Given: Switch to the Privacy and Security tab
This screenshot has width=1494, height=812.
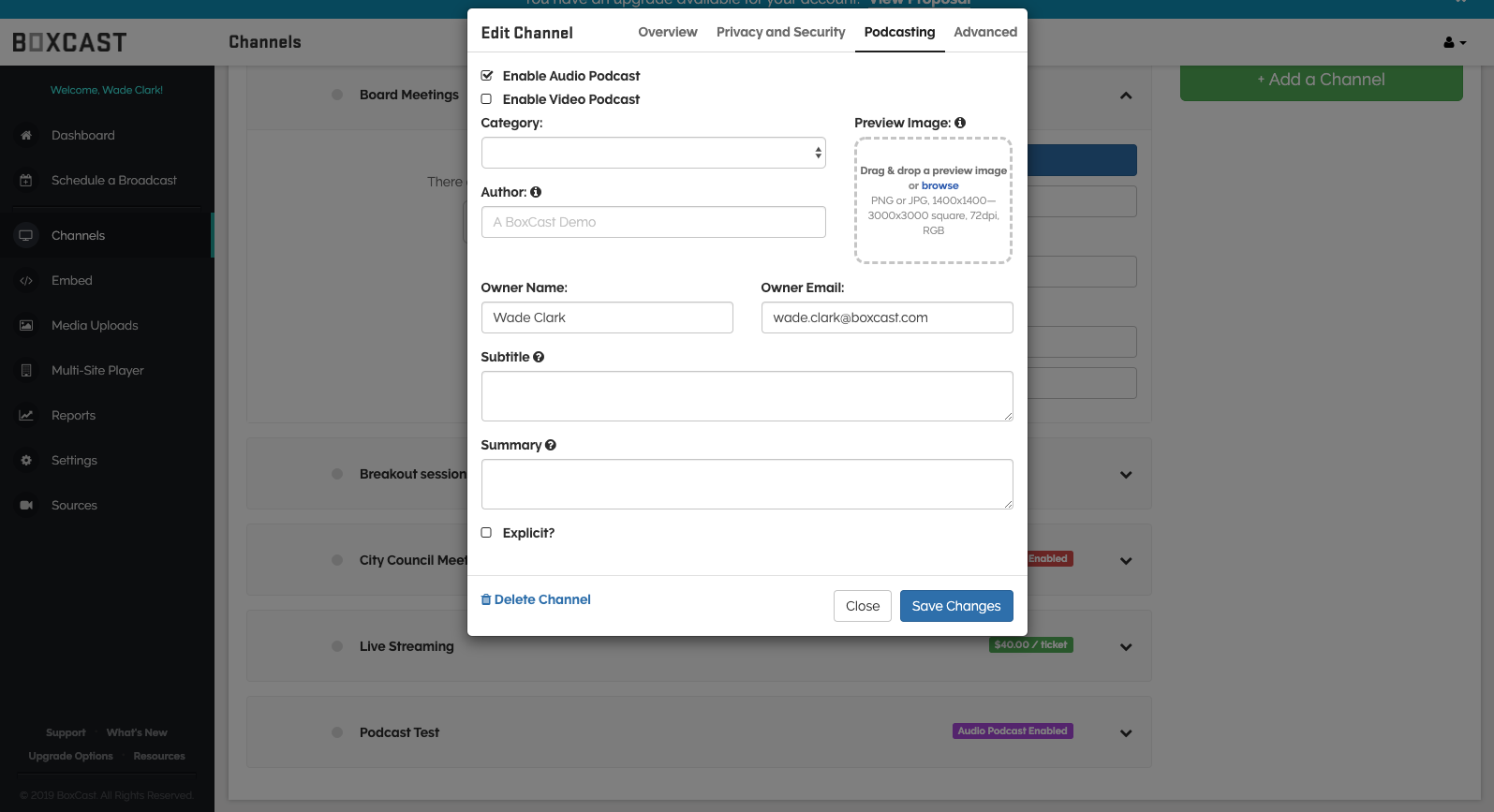Looking at the screenshot, I should [780, 32].
